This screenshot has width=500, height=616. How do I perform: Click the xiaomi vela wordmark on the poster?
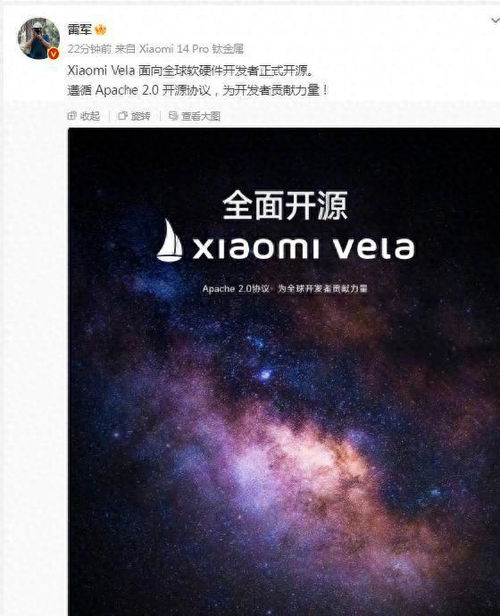(303, 248)
